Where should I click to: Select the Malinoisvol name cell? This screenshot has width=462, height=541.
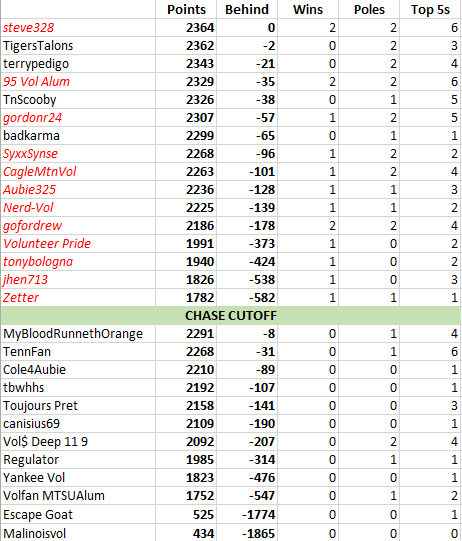click(x=78, y=533)
